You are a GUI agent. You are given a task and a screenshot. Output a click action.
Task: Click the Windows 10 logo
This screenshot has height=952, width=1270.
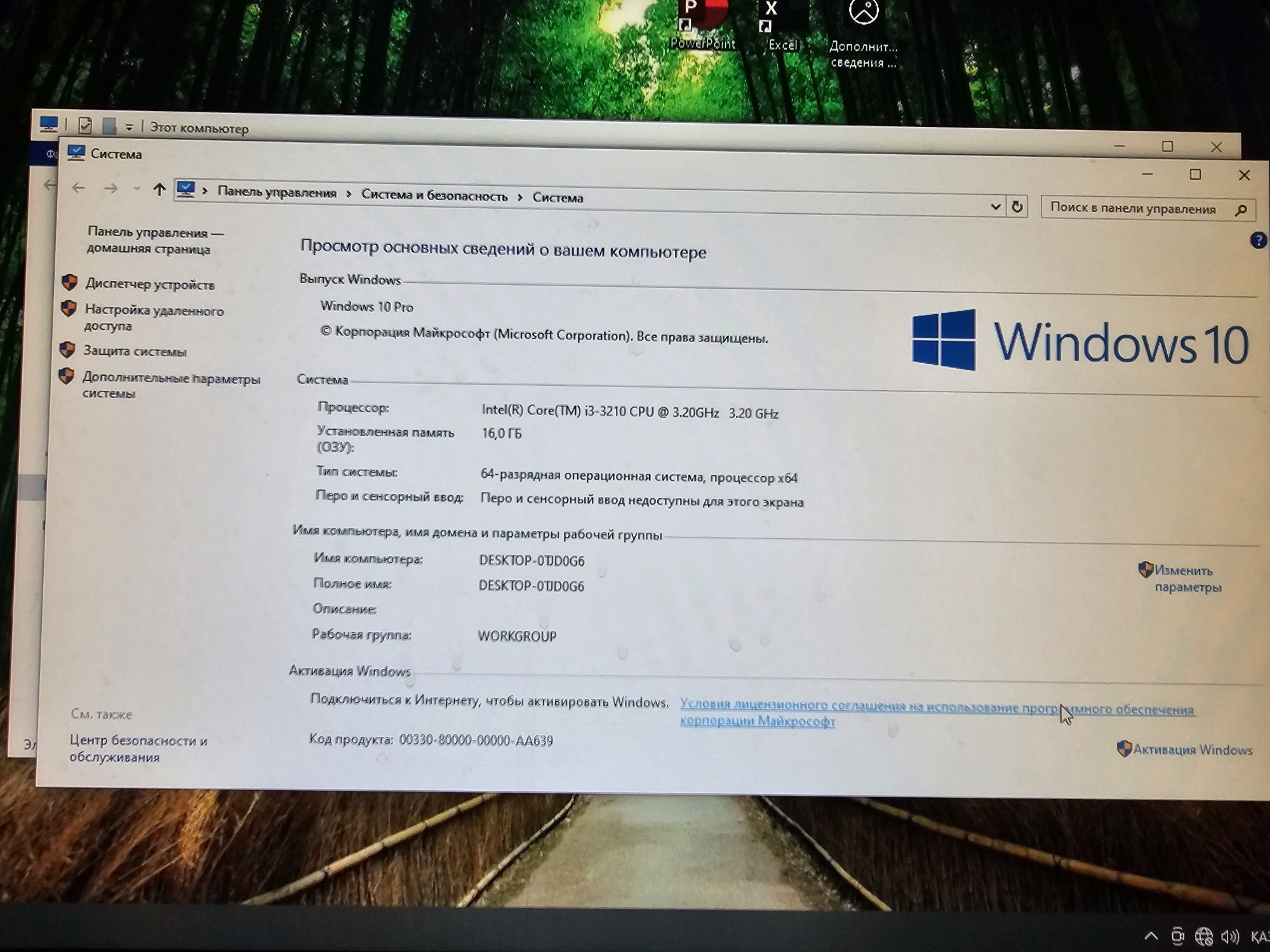click(1079, 341)
